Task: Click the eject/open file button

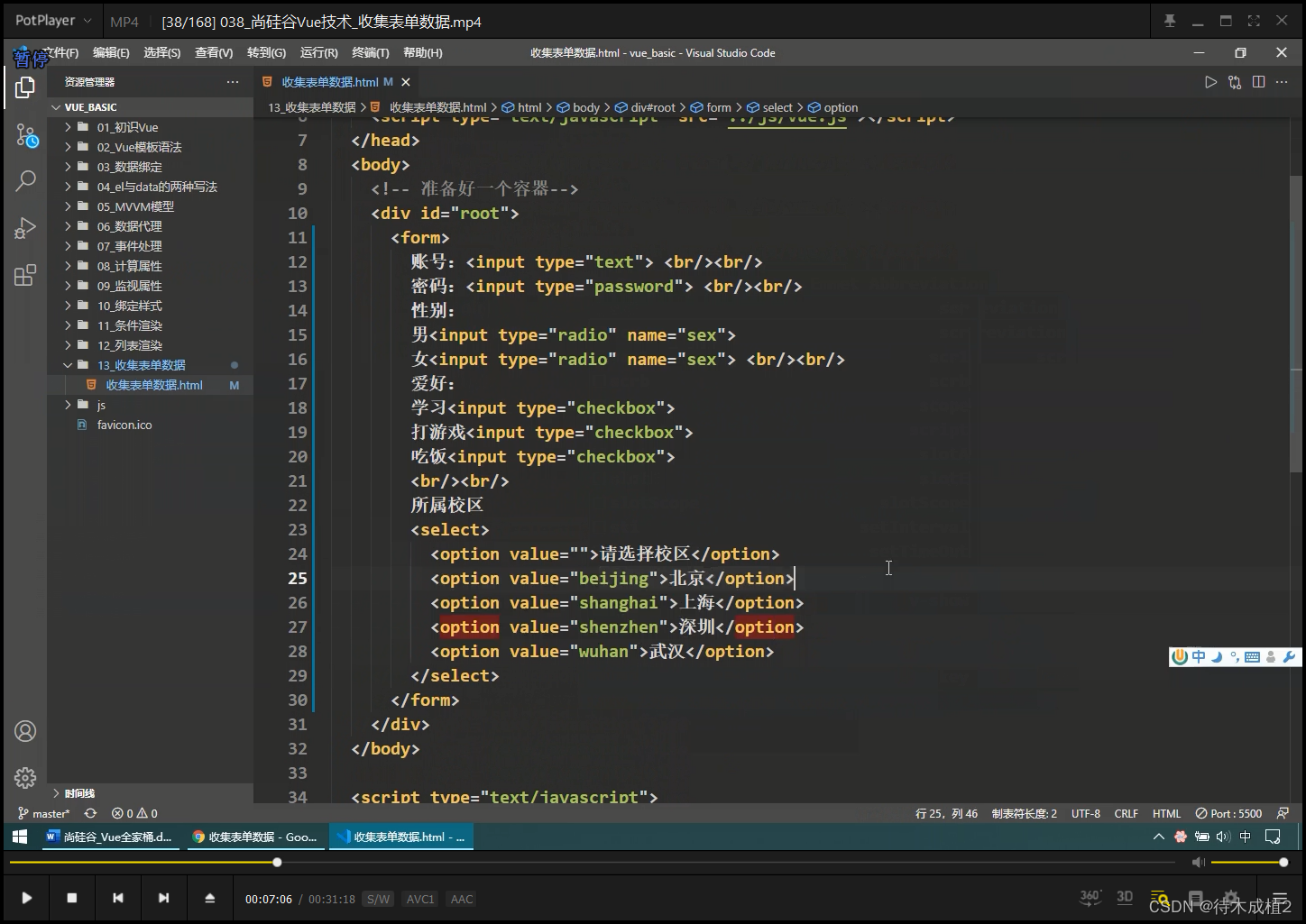Action: tap(209, 898)
